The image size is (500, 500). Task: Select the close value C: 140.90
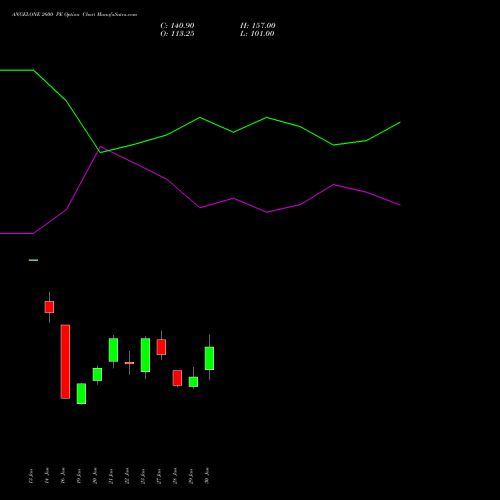(x=177, y=26)
